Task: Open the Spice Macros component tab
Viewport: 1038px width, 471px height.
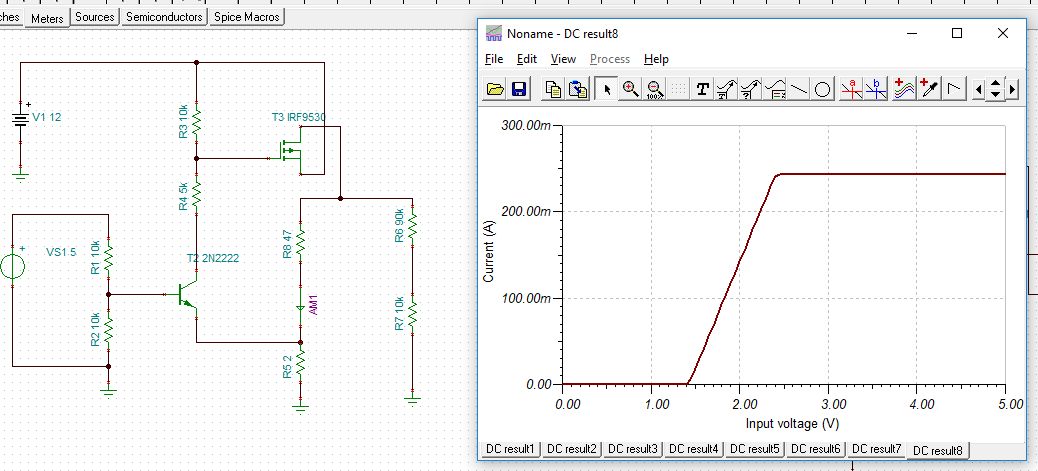Action: pyautogui.click(x=247, y=17)
